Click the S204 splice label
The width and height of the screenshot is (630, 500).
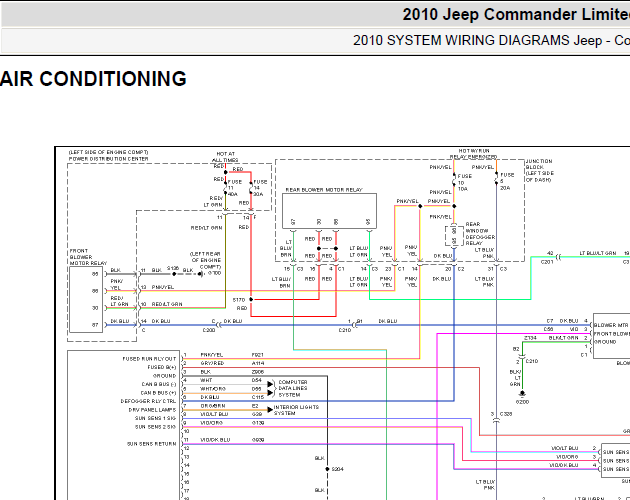pyautogui.click(x=338, y=469)
